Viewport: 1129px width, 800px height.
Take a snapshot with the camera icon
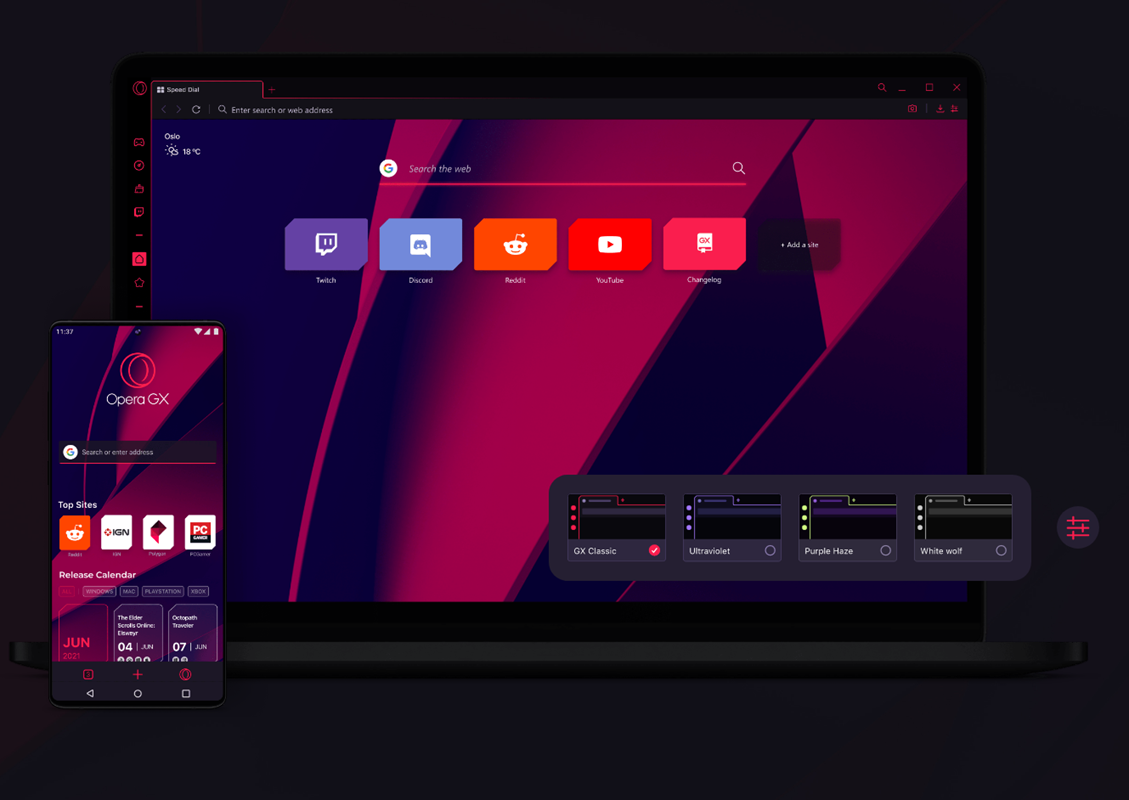click(x=912, y=109)
